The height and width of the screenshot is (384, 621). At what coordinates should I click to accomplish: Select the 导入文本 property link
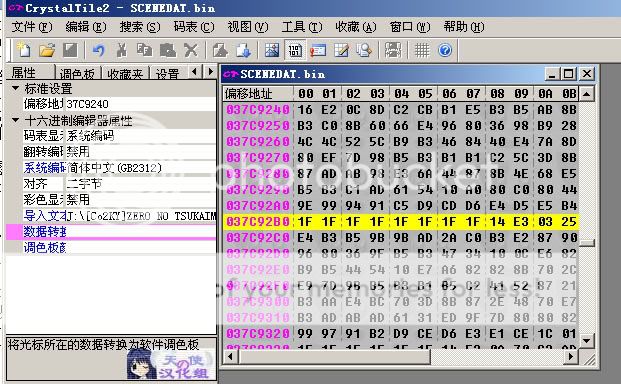tap(44, 216)
